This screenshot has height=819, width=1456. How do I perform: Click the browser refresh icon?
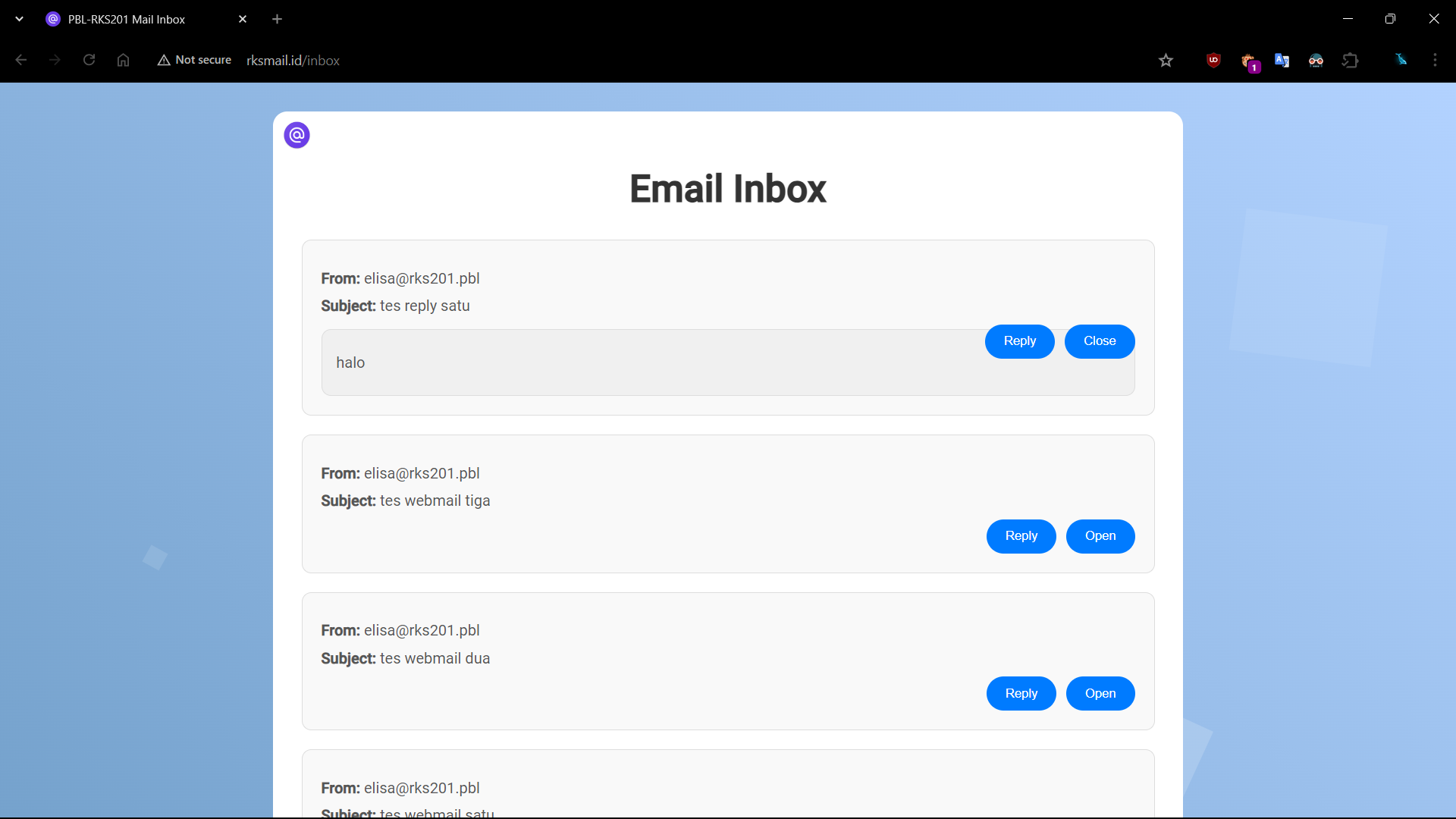tap(90, 60)
